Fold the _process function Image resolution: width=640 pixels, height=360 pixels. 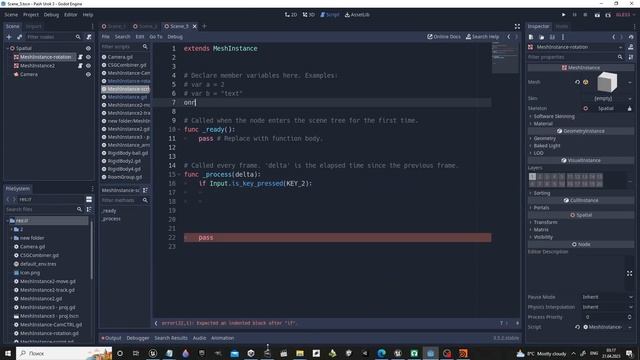[x=179, y=174]
